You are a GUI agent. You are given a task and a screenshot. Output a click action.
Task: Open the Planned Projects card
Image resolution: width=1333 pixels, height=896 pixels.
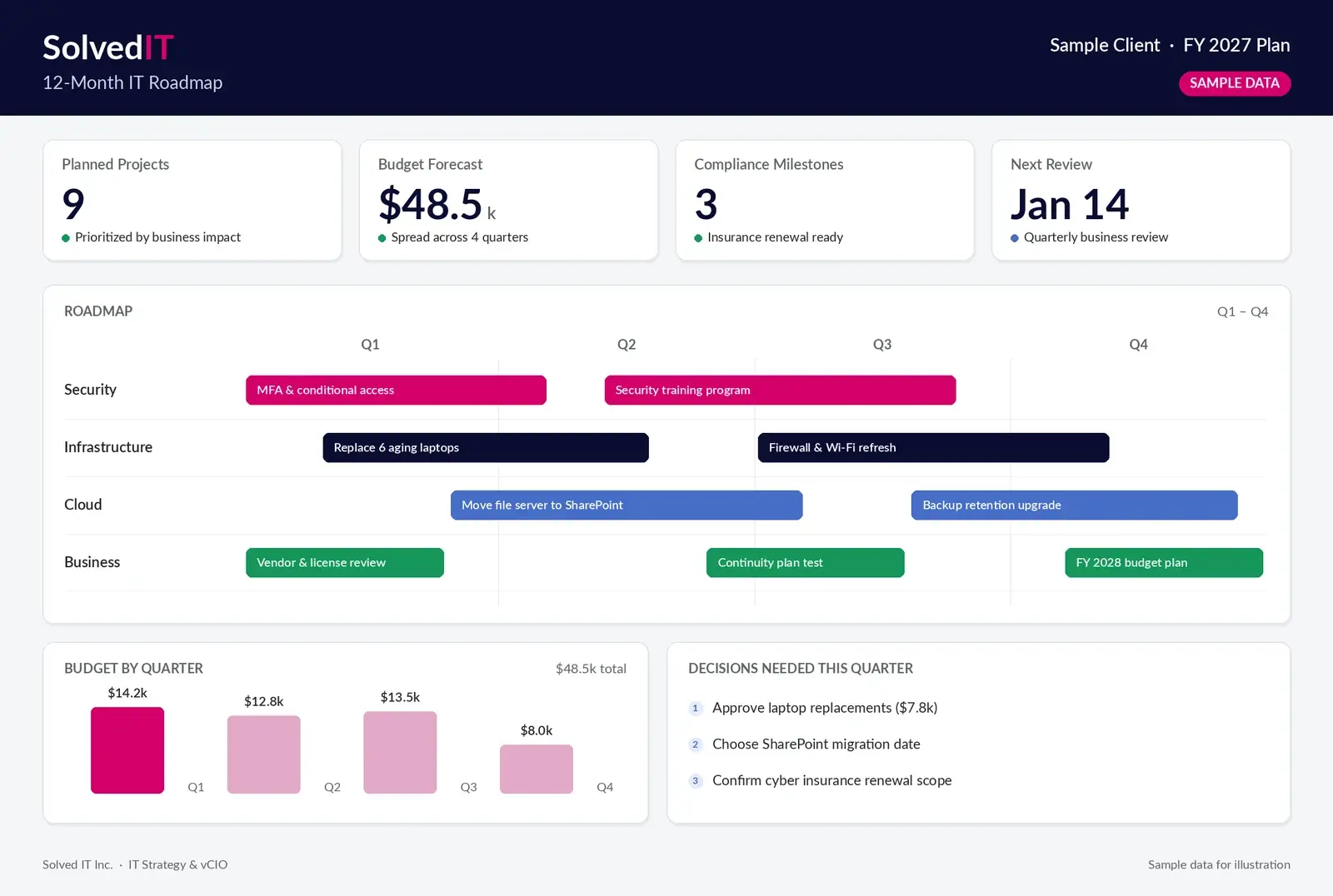point(192,200)
